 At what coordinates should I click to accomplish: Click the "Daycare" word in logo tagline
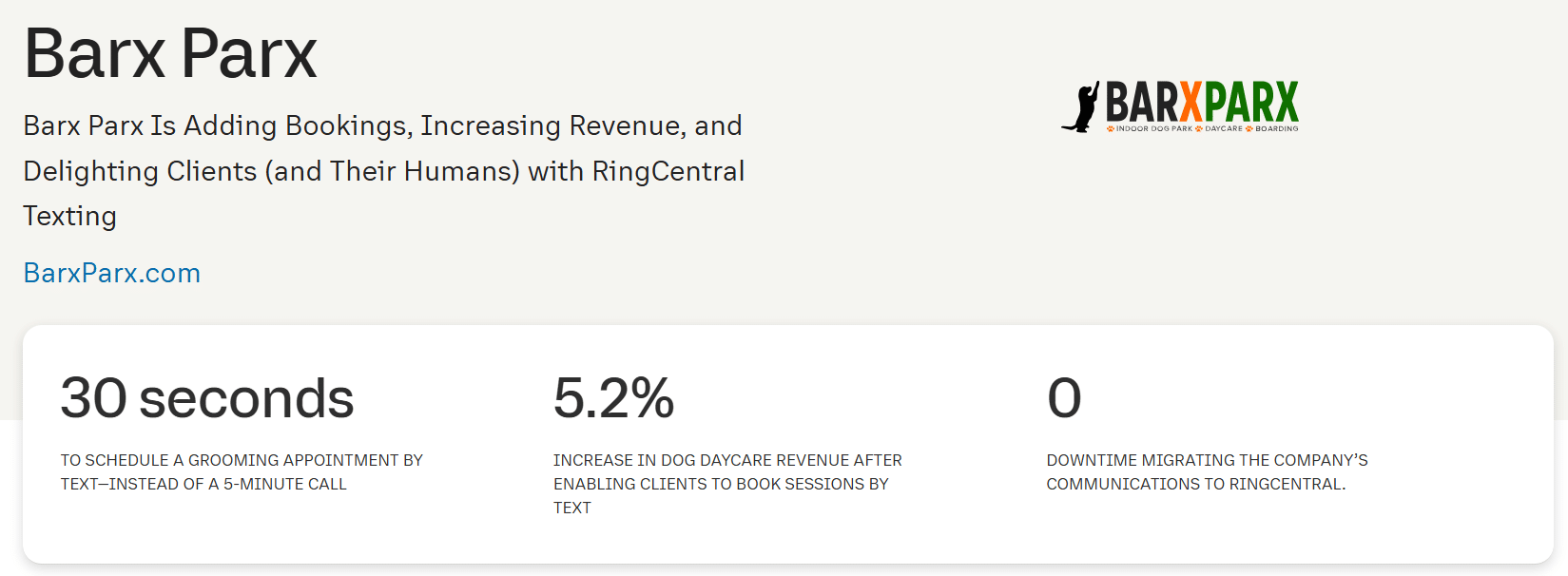[x=1224, y=128]
